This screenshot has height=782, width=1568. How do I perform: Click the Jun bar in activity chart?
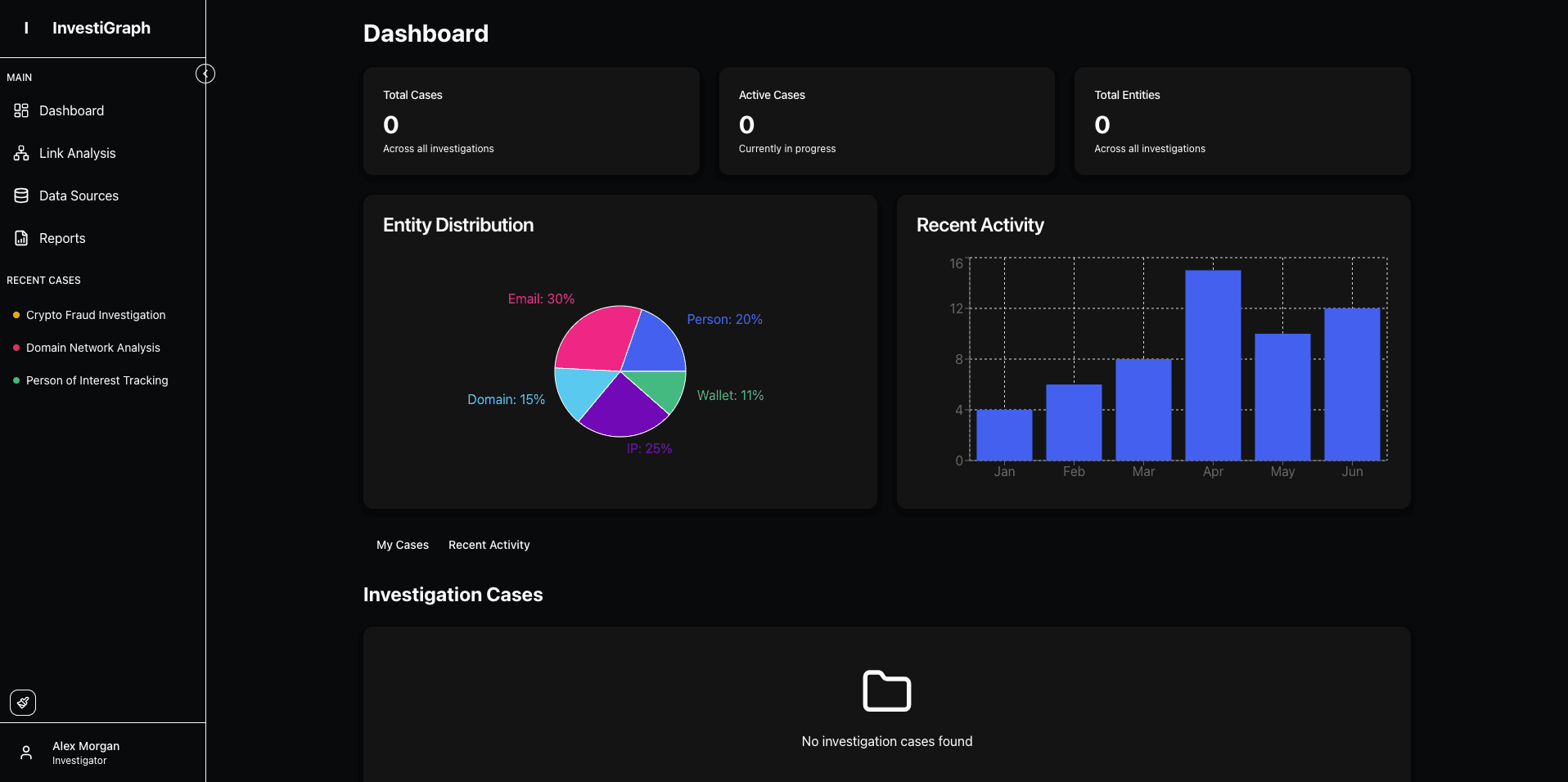coord(1352,384)
